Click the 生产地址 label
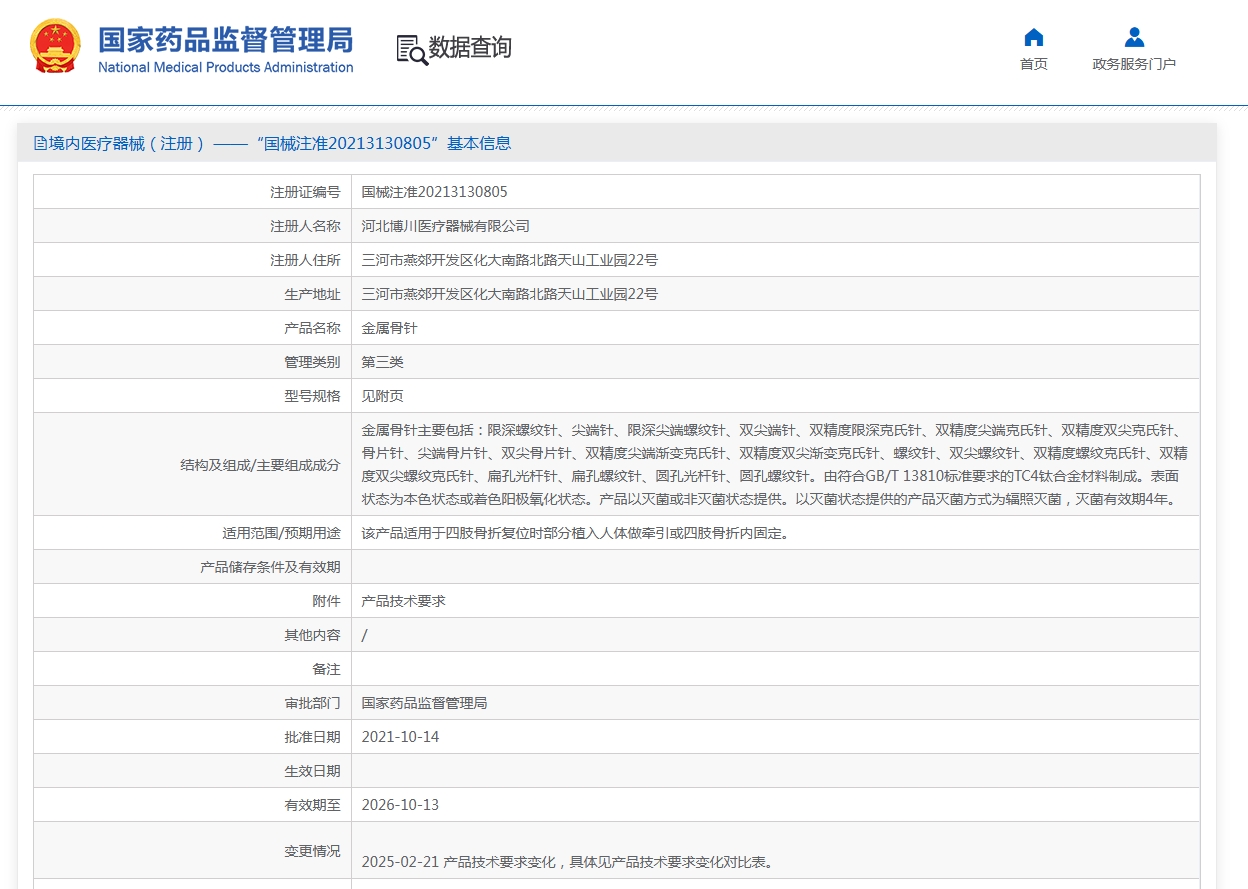The image size is (1248, 889). 312,294
